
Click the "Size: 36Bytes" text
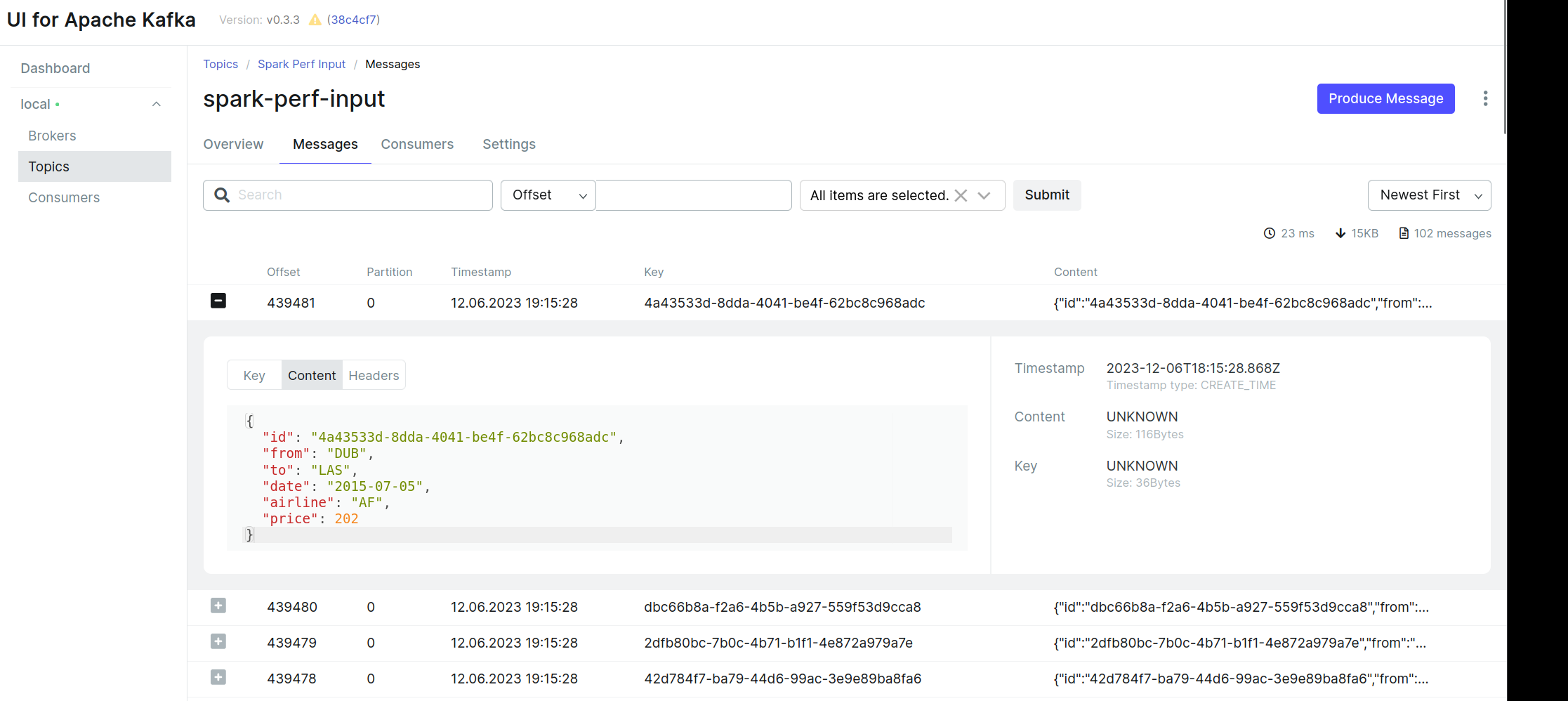click(1143, 483)
